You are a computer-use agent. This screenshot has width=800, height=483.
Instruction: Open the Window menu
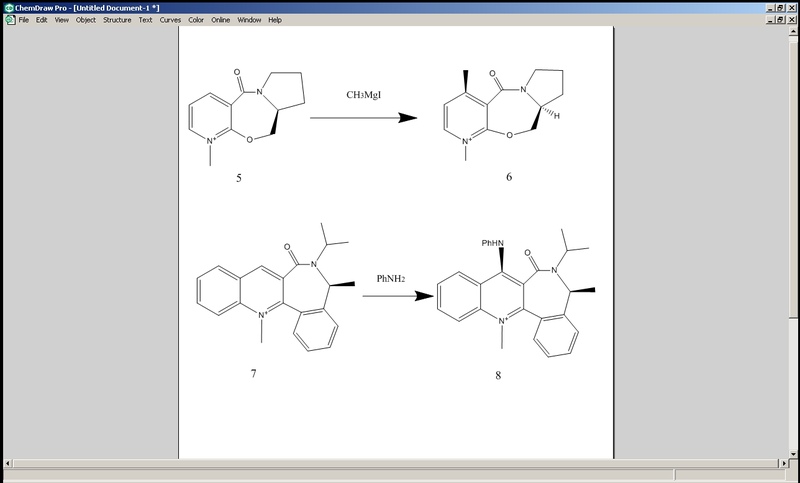[249, 20]
